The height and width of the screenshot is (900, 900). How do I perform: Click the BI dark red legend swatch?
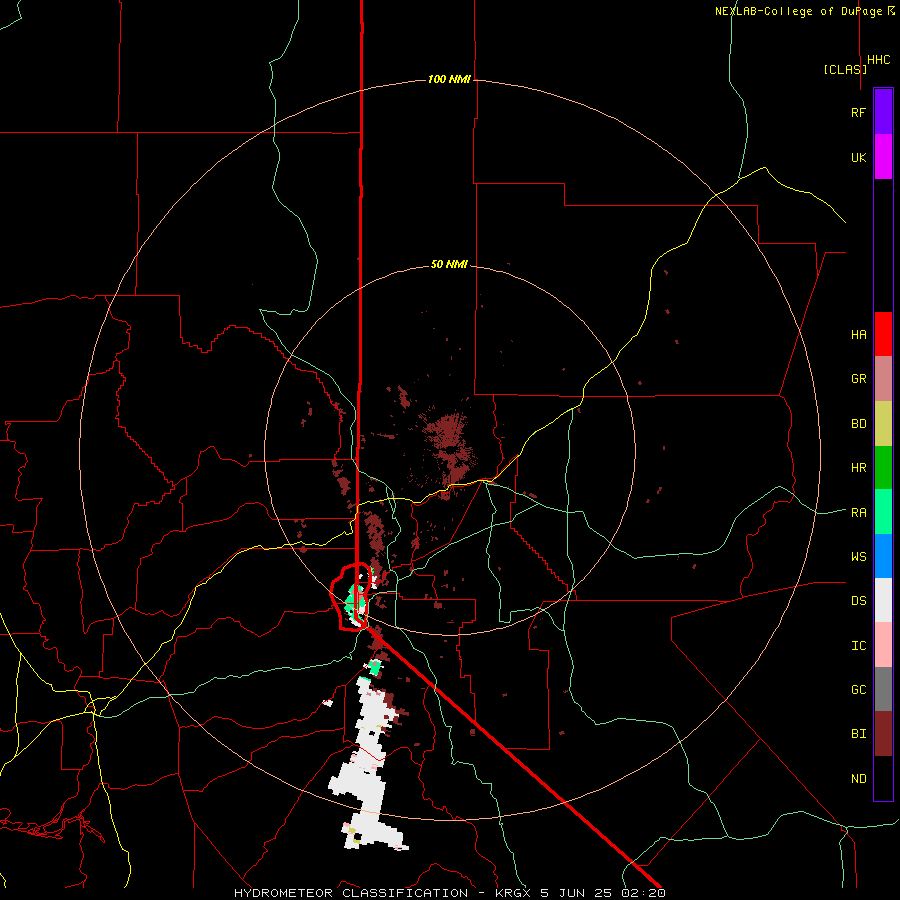(x=883, y=734)
